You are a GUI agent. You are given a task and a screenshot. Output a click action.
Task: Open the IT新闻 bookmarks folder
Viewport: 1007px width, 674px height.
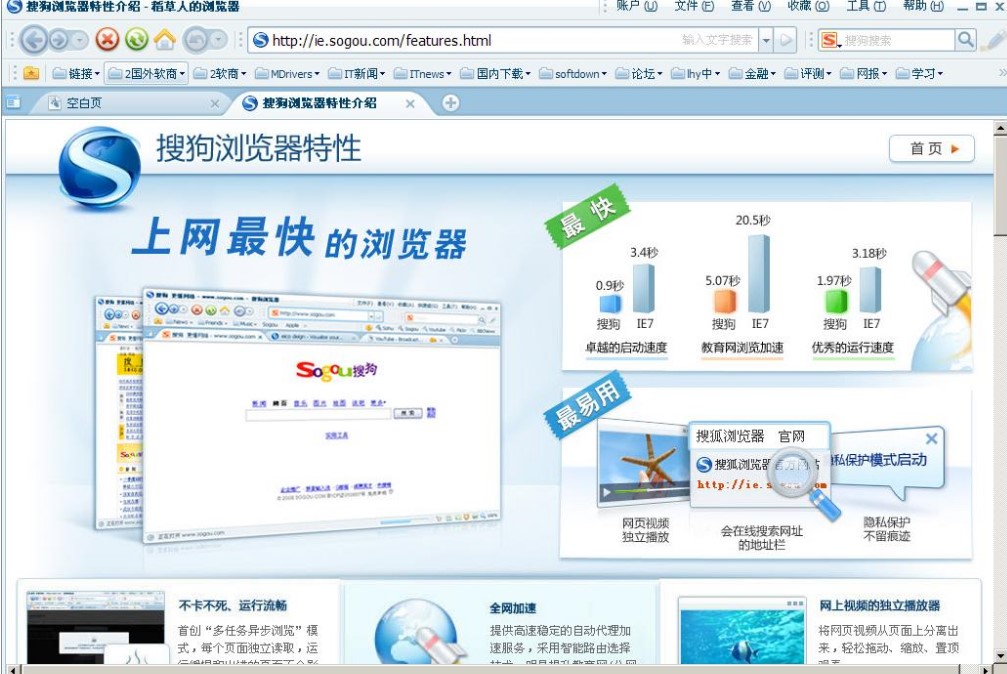click(x=356, y=74)
